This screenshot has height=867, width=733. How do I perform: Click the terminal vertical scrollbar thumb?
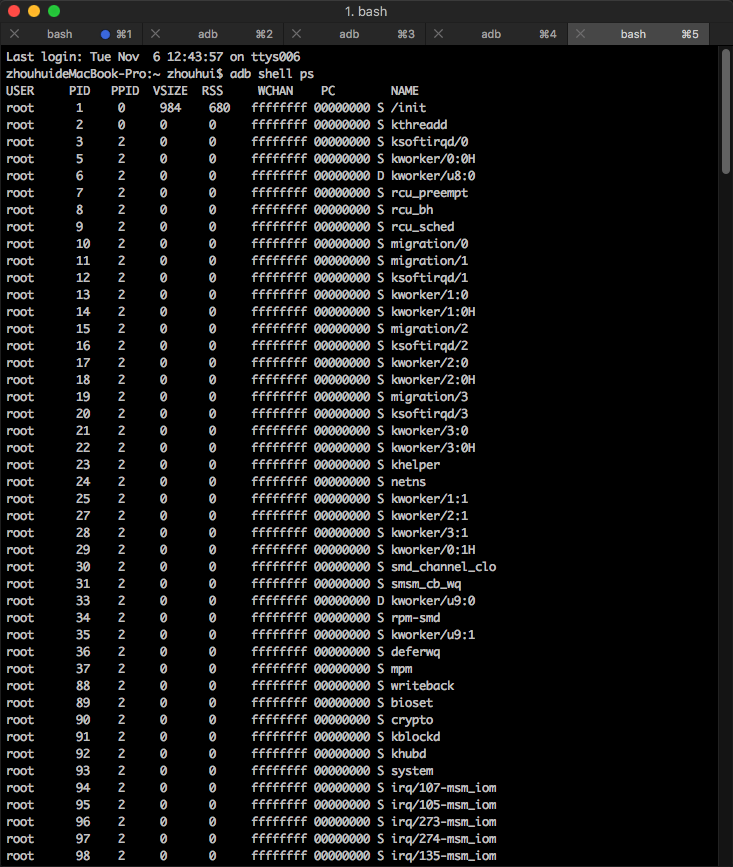point(725,112)
